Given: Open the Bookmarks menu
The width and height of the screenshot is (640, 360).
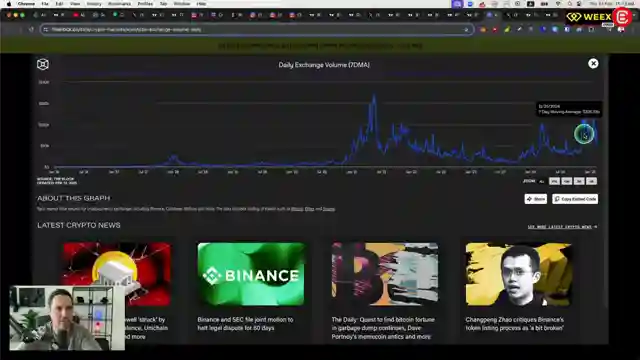Looking at the screenshot, I should tap(120, 4).
